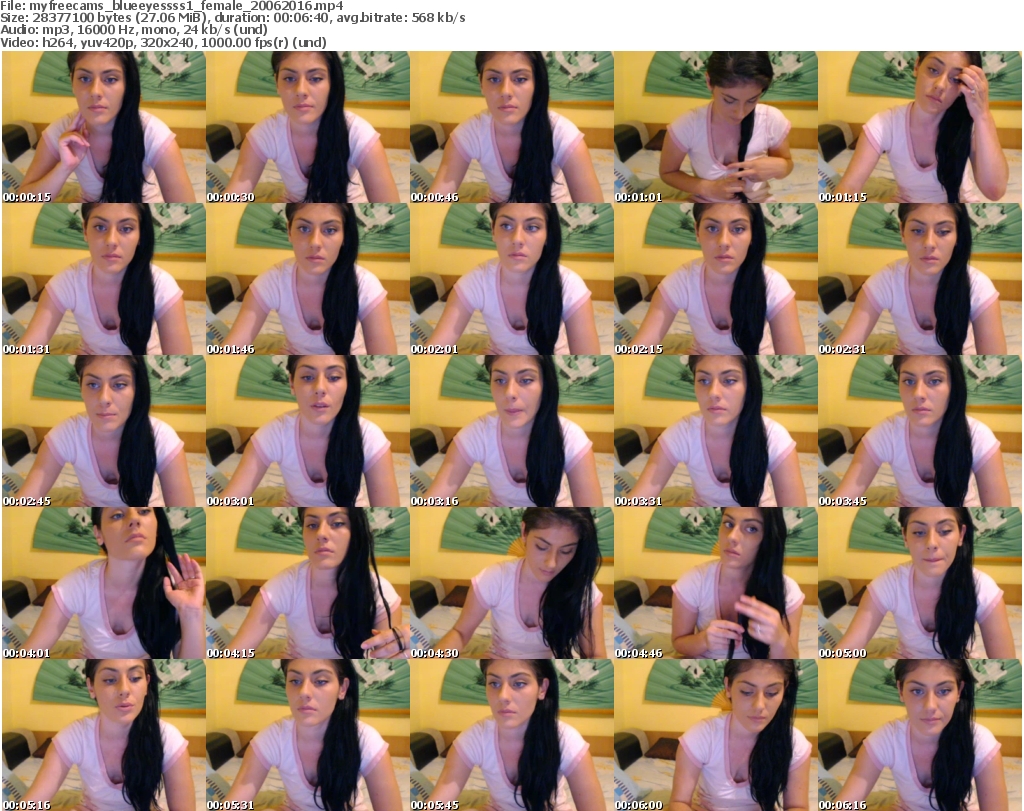Choose the 00:06:00 thumbnail
Screen dimensions: 1024x811
(x=716, y=735)
